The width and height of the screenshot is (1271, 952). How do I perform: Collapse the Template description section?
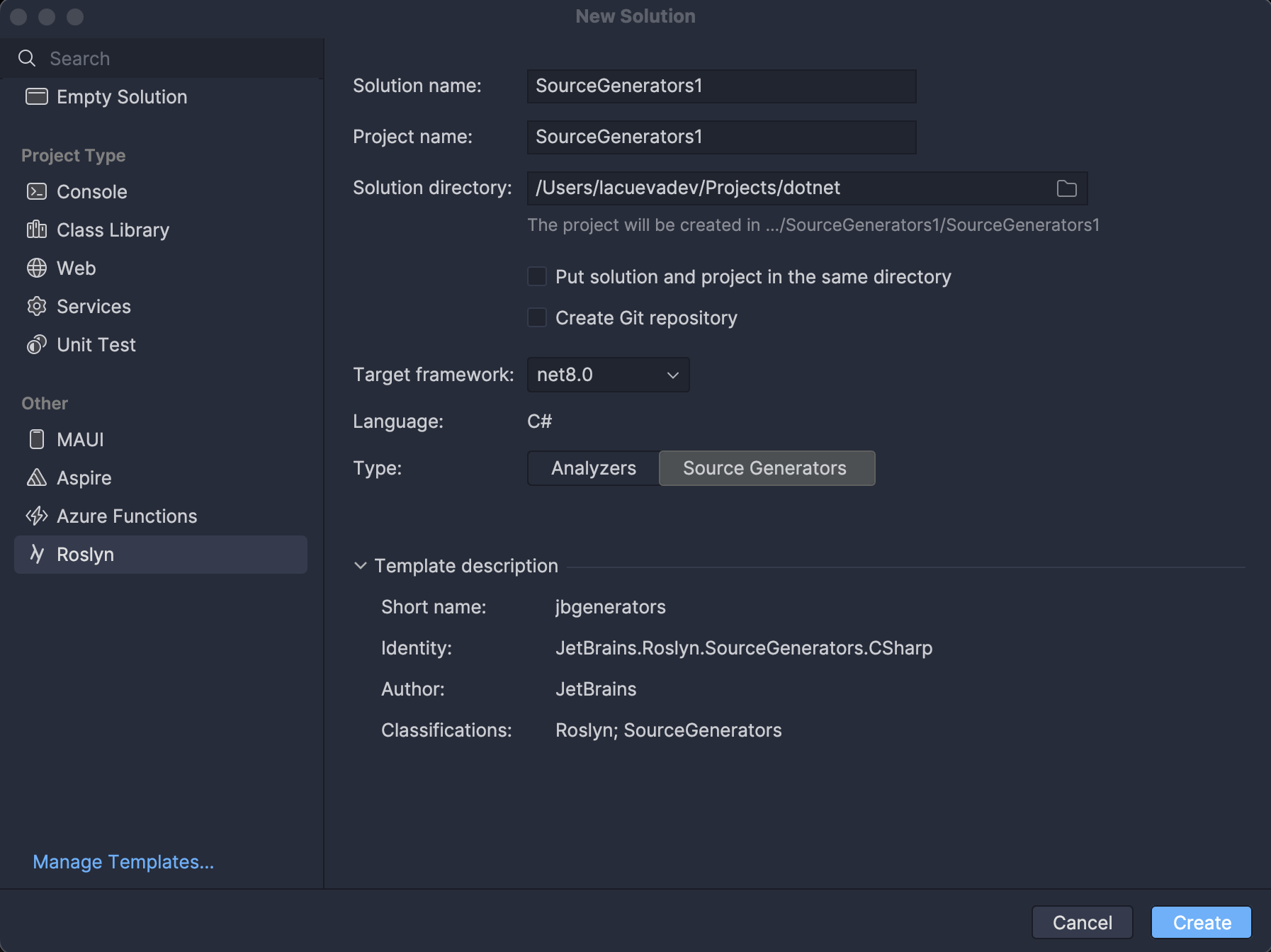pyautogui.click(x=361, y=566)
